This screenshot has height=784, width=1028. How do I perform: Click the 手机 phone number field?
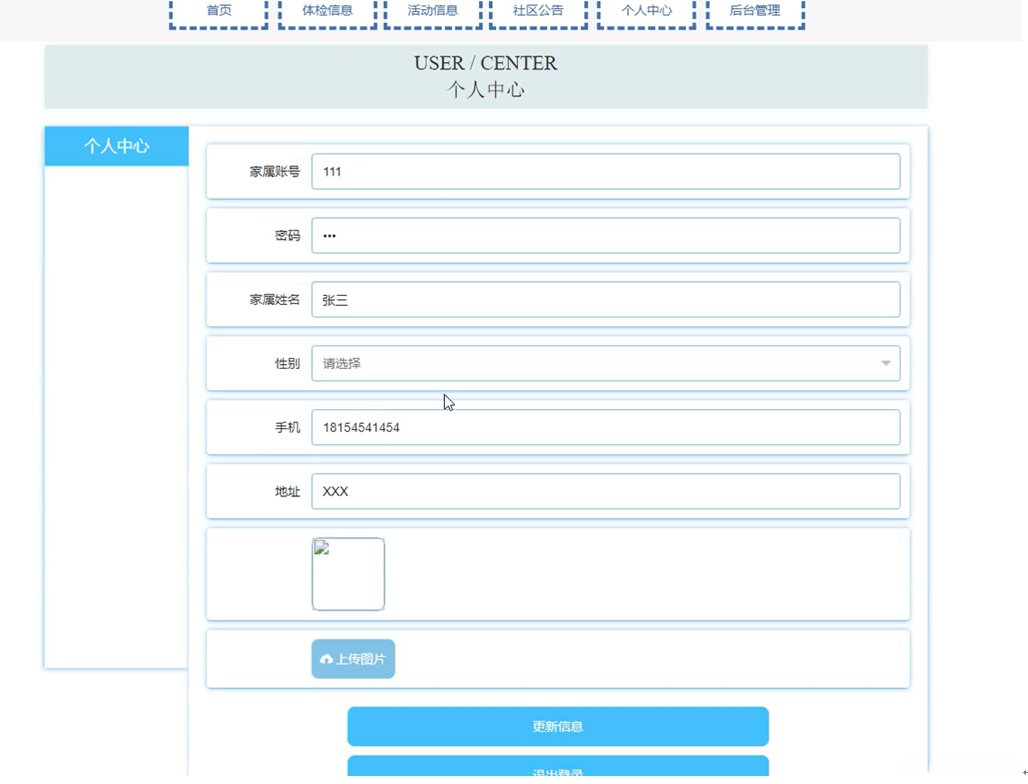tap(606, 427)
